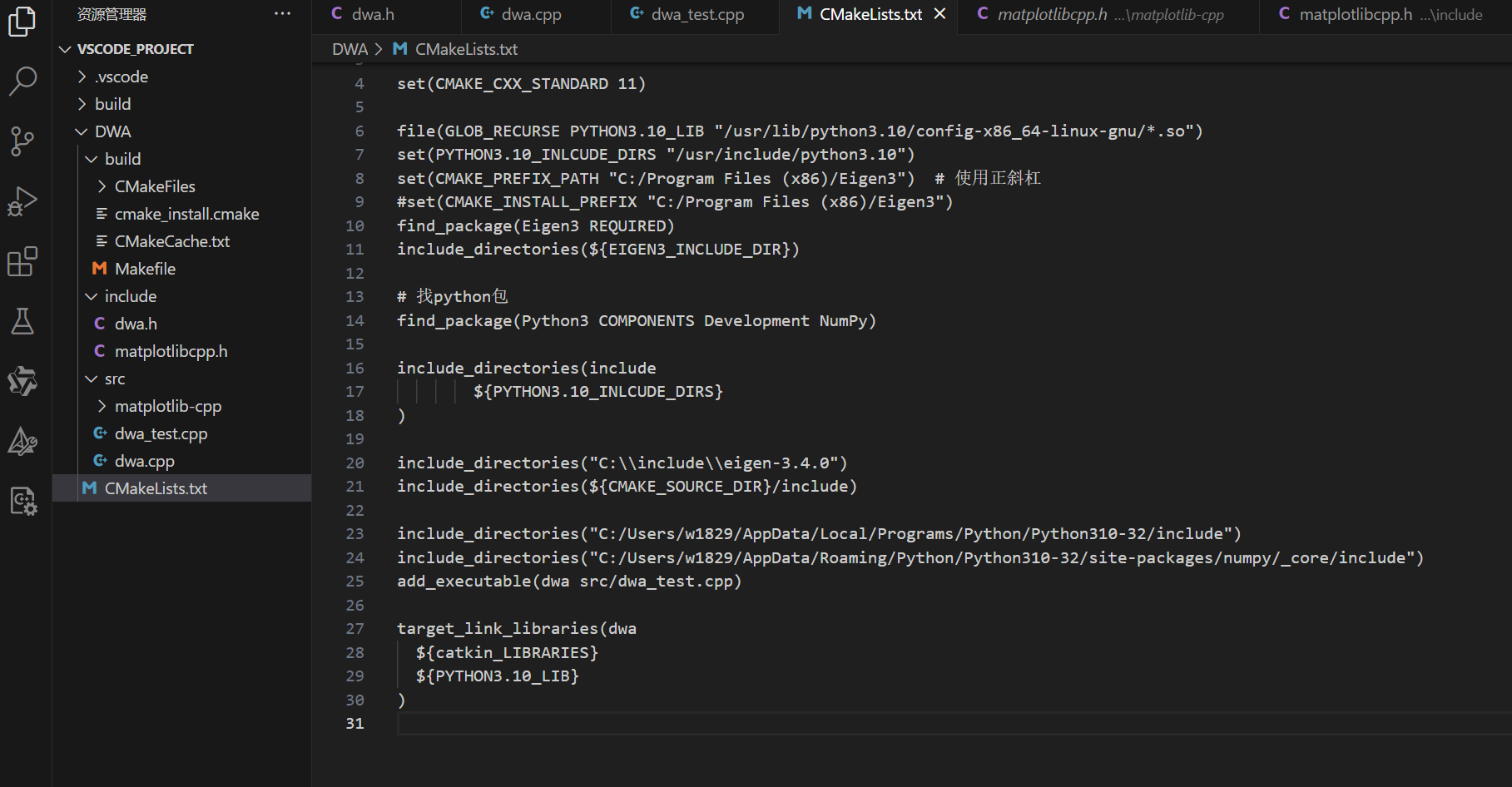Click the find_package(Eigen3 REQUIRED) line

(x=535, y=225)
